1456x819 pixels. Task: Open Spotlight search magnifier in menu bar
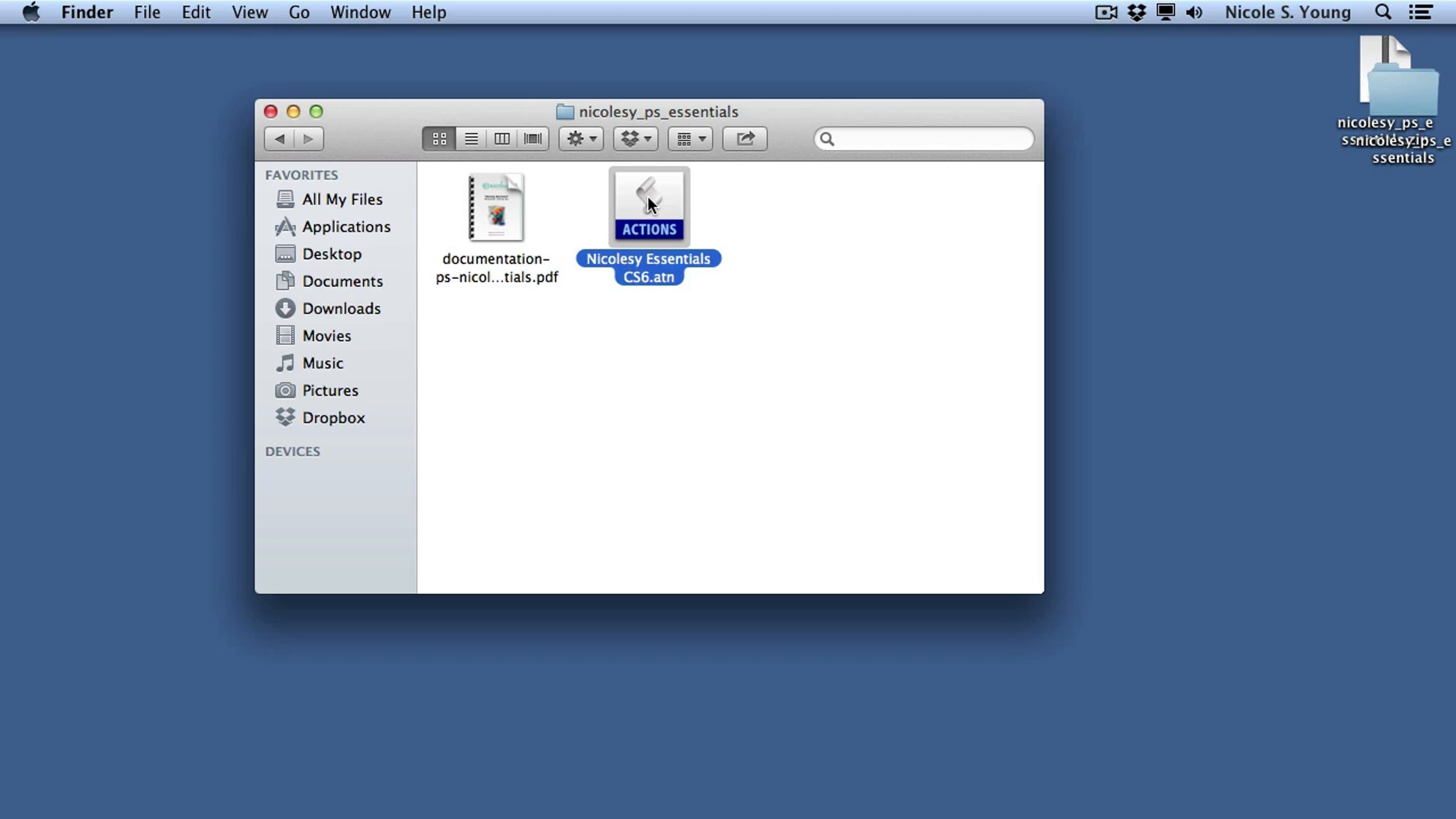point(1383,12)
